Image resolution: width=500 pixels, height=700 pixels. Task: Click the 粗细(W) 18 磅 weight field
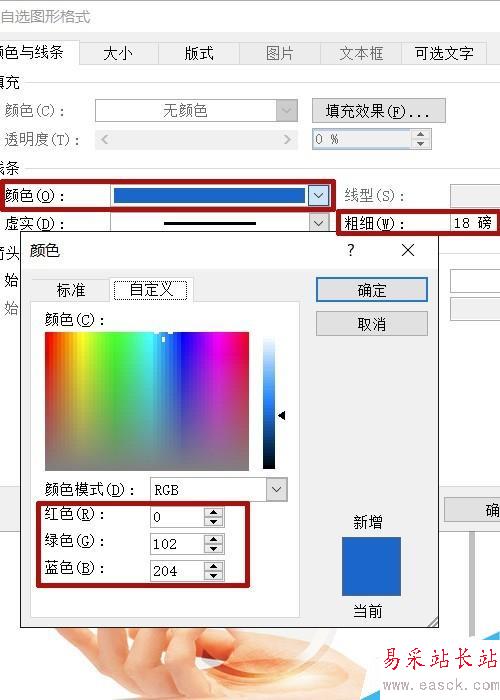tap(473, 222)
